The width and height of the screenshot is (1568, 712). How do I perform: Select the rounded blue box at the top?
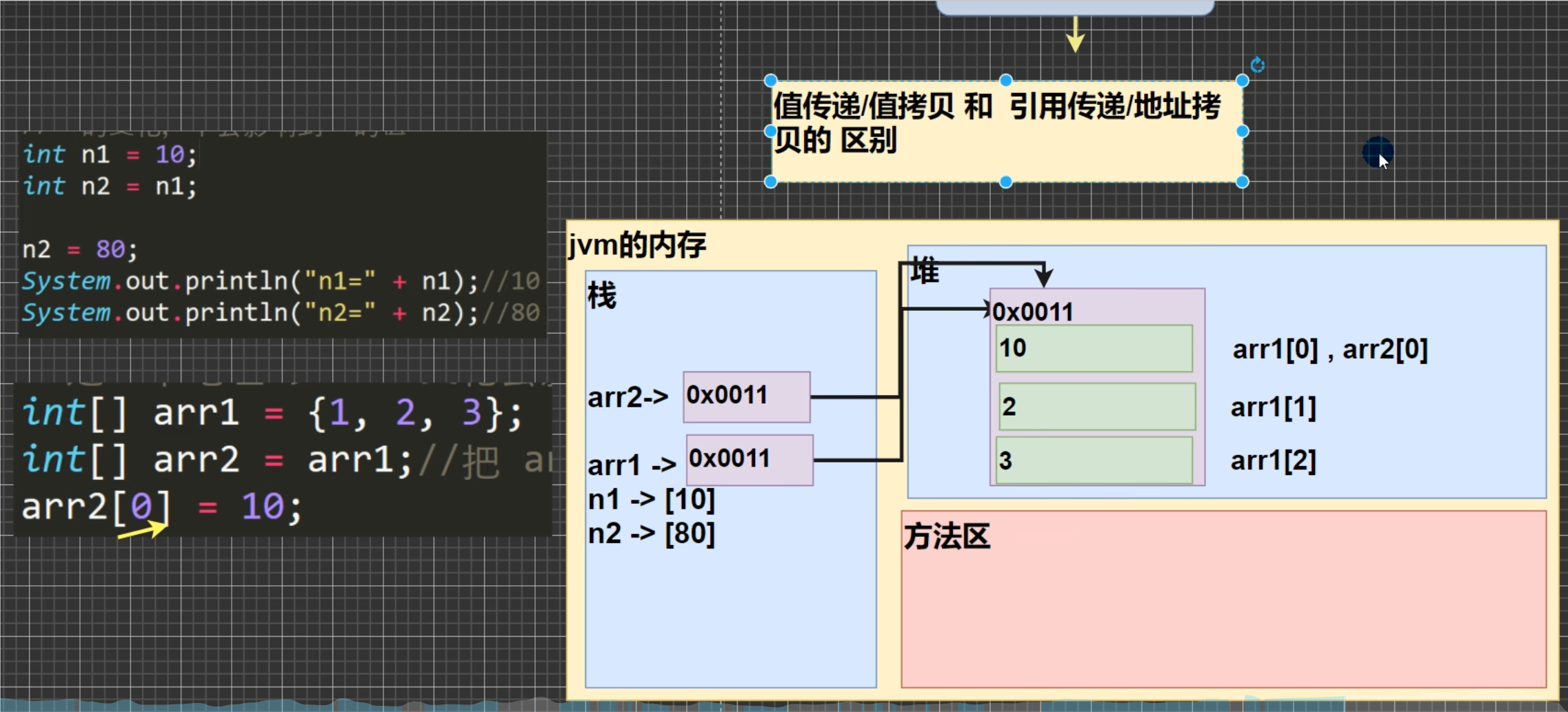pos(1075,7)
